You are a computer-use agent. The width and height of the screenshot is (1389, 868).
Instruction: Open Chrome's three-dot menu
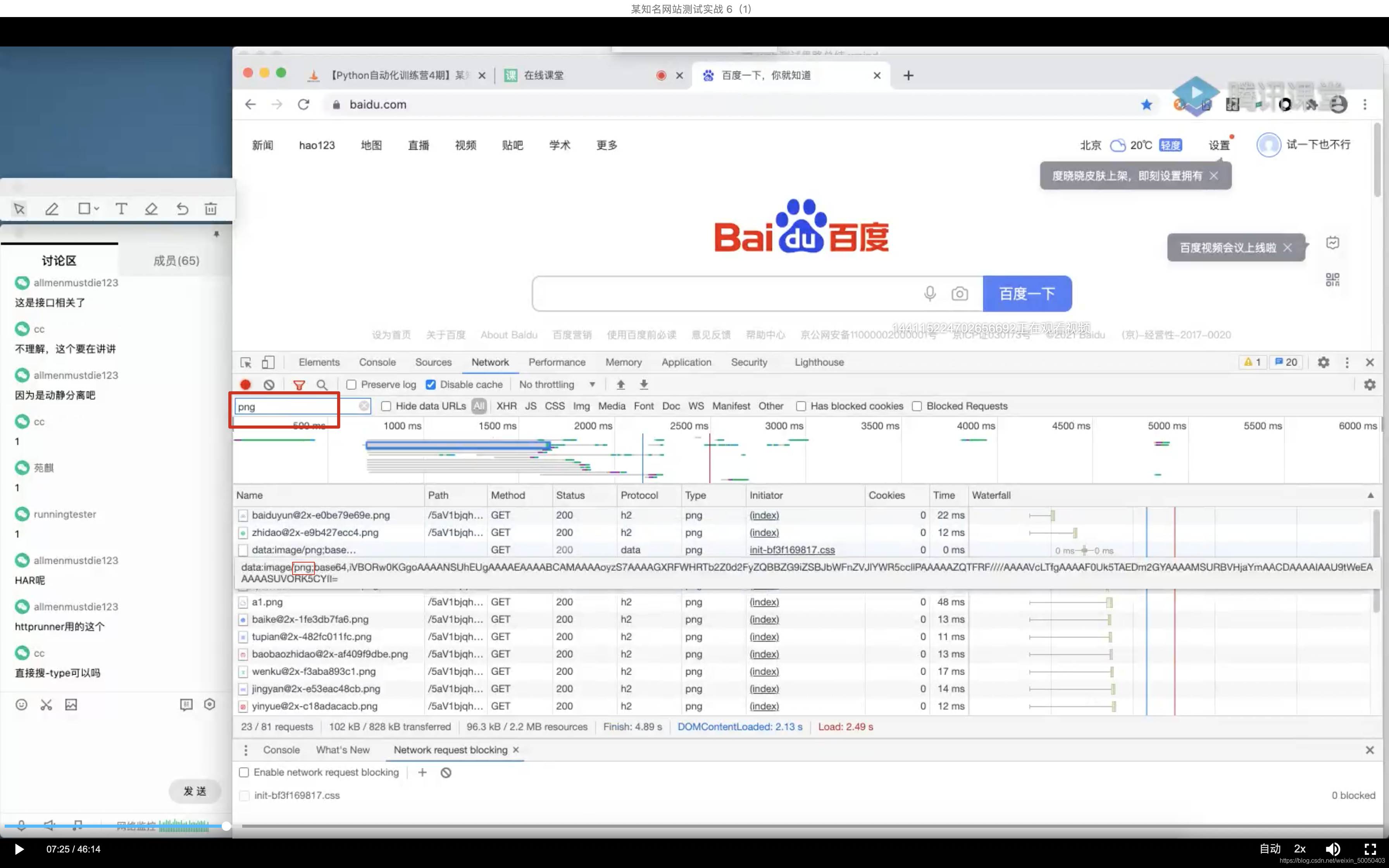pos(1365,105)
